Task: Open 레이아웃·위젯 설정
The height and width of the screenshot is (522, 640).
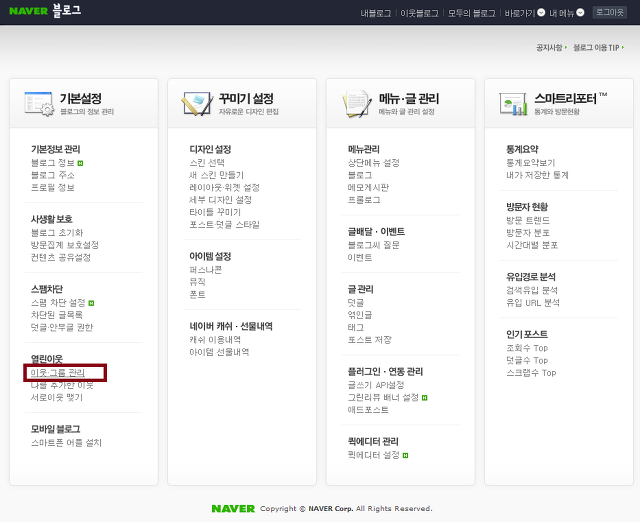Action: 224,188
